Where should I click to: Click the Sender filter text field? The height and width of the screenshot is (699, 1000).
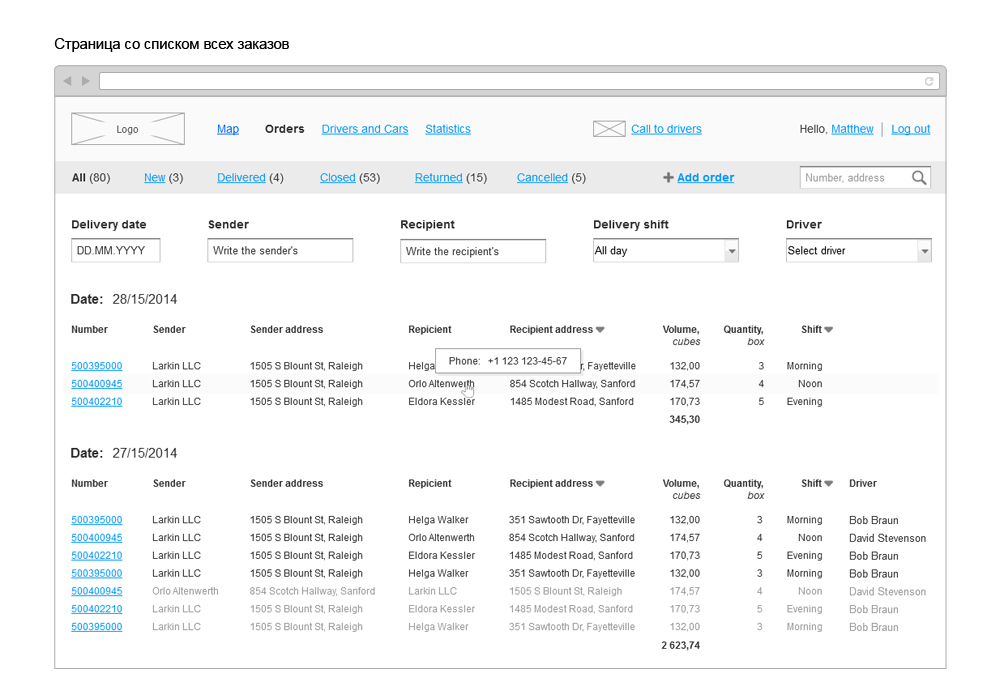280,251
